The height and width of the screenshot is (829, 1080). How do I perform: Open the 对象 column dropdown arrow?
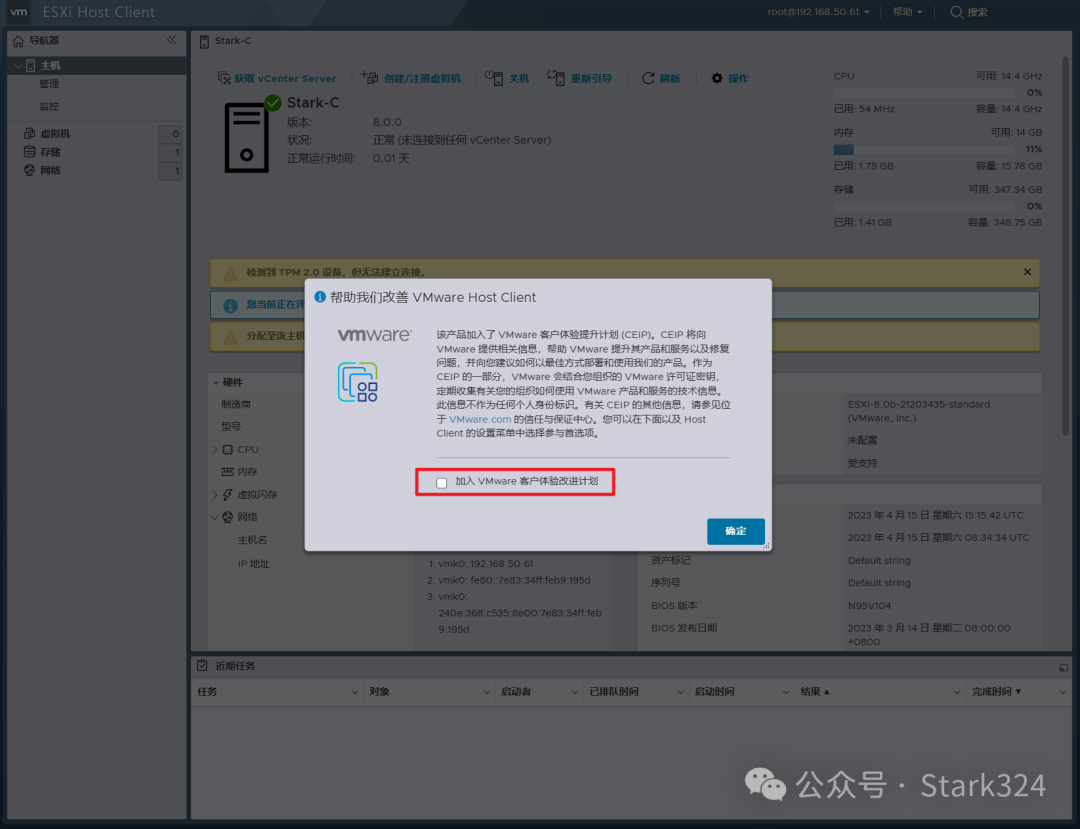(487, 692)
